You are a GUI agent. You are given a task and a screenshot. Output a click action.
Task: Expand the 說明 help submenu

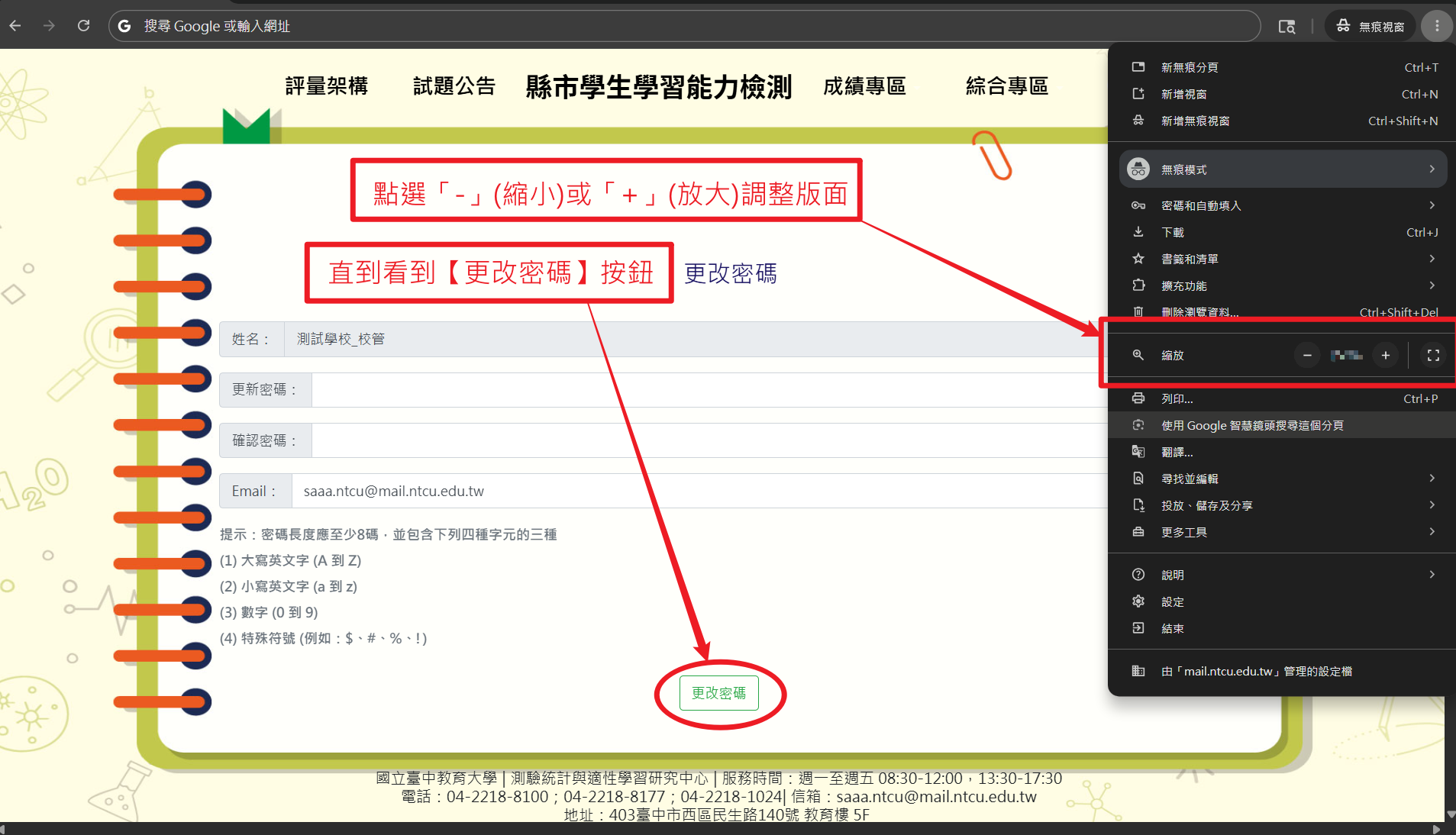1283,575
